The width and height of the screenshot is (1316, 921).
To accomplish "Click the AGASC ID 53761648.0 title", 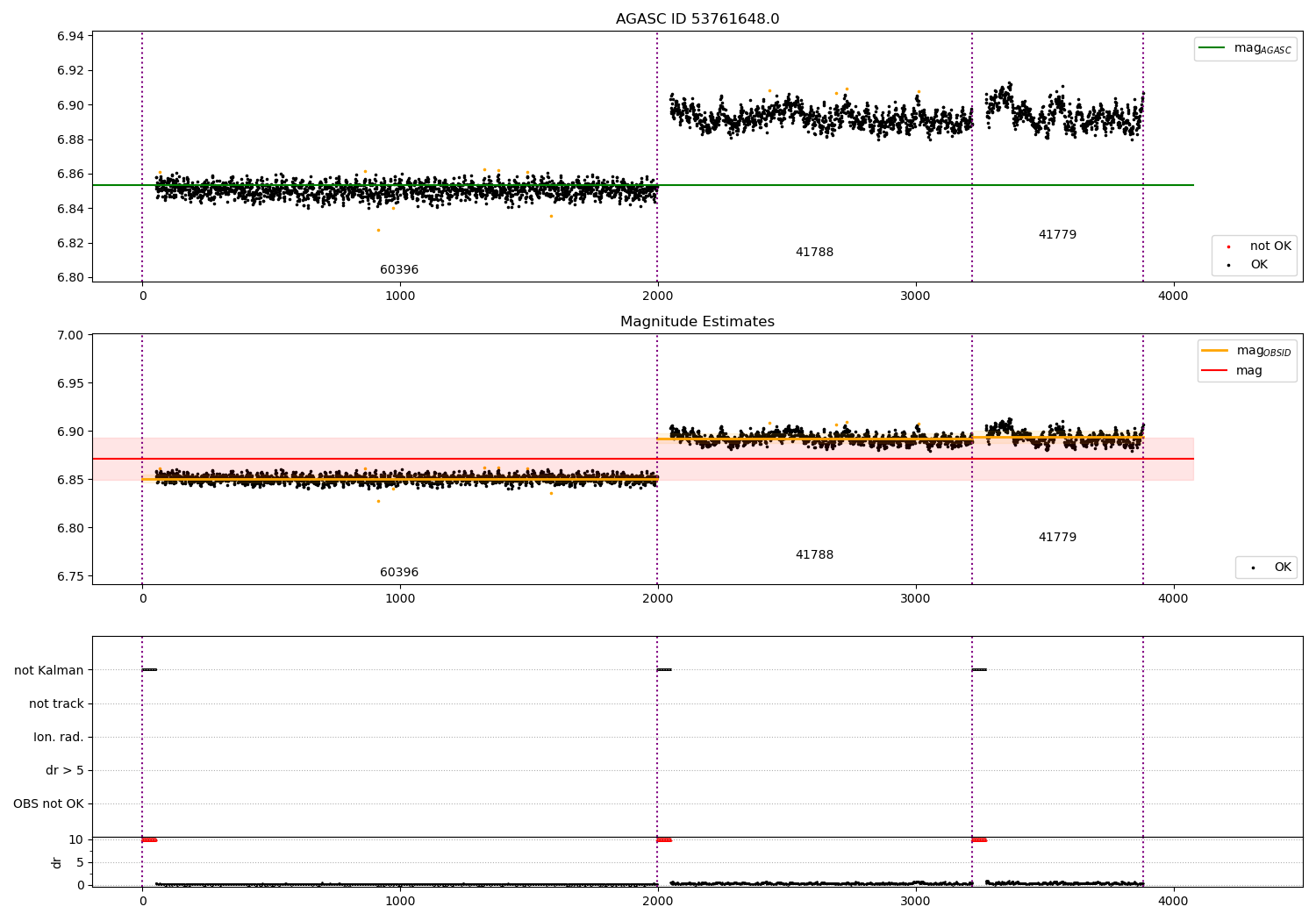I will coord(697,19).
